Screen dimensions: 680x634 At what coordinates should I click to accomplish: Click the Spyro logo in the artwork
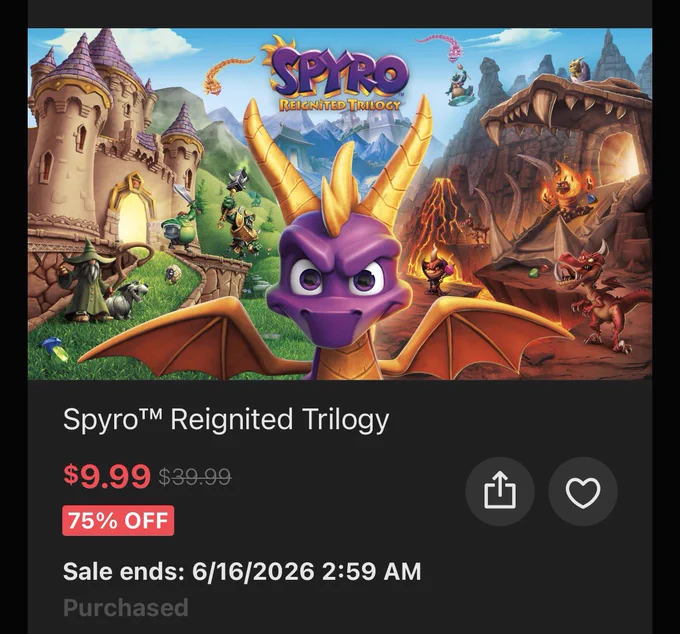click(x=339, y=74)
